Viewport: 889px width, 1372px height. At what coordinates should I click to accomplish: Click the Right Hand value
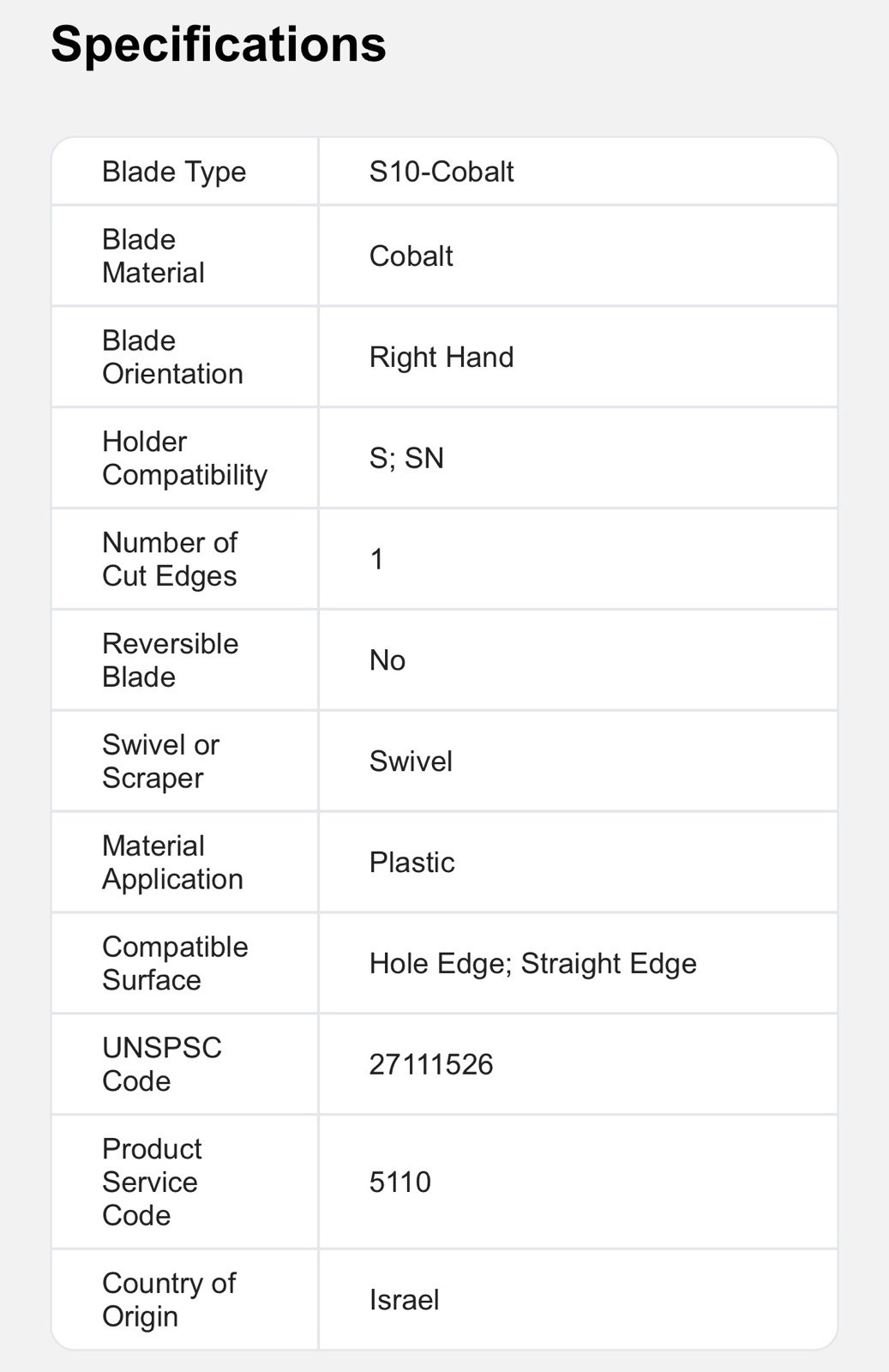coord(441,357)
